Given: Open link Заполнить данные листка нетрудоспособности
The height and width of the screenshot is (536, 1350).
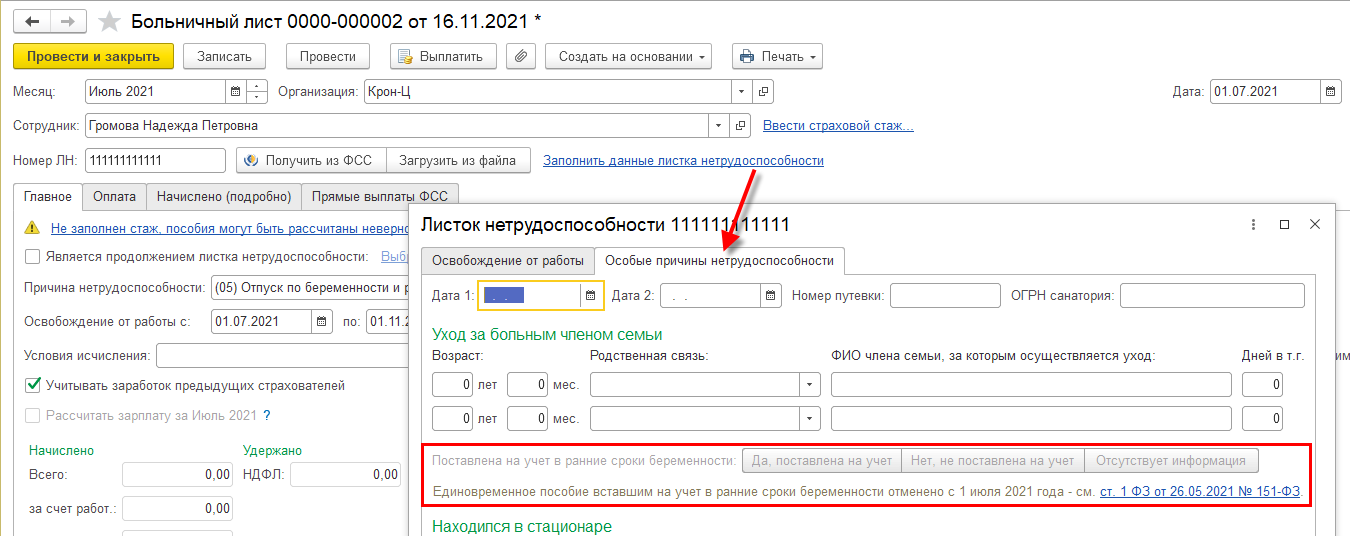Looking at the screenshot, I should click(x=683, y=160).
